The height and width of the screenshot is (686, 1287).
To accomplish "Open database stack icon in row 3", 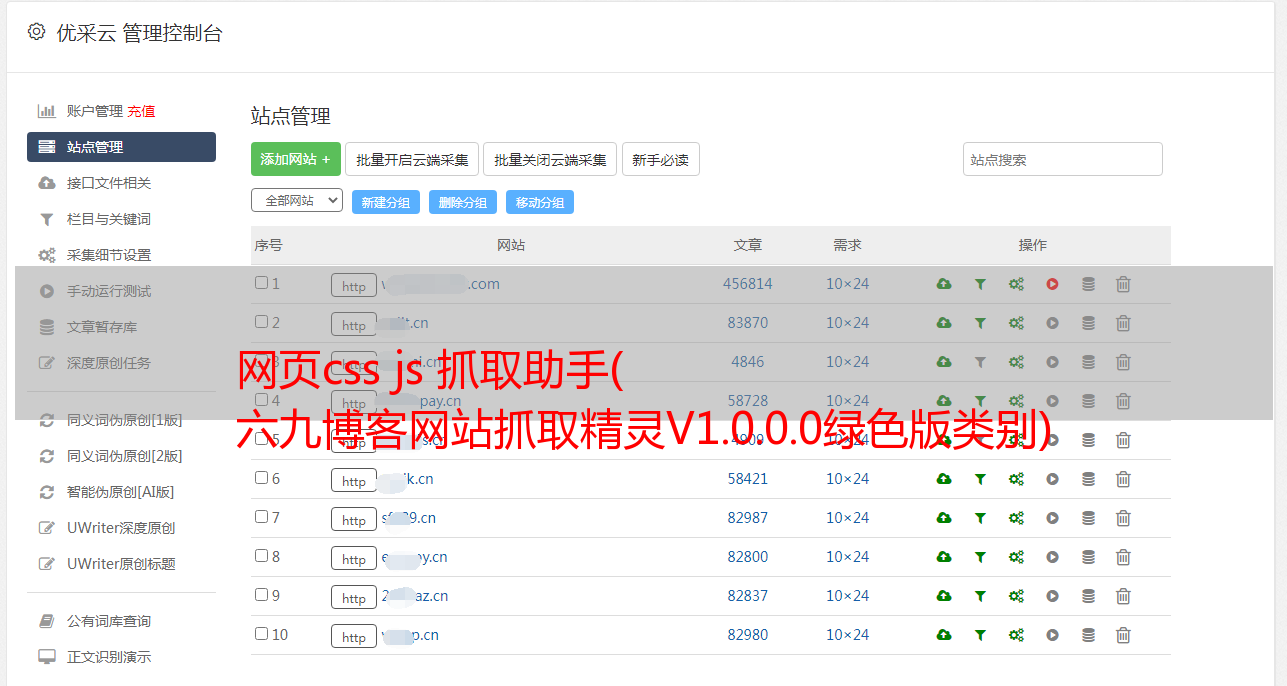I will click(1088, 362).
